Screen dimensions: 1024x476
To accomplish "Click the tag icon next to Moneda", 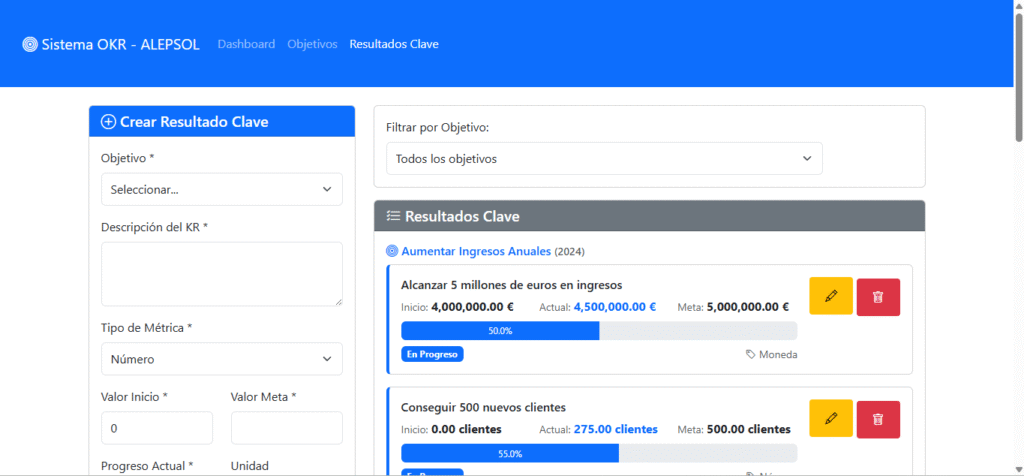I will tap(750, 354).
